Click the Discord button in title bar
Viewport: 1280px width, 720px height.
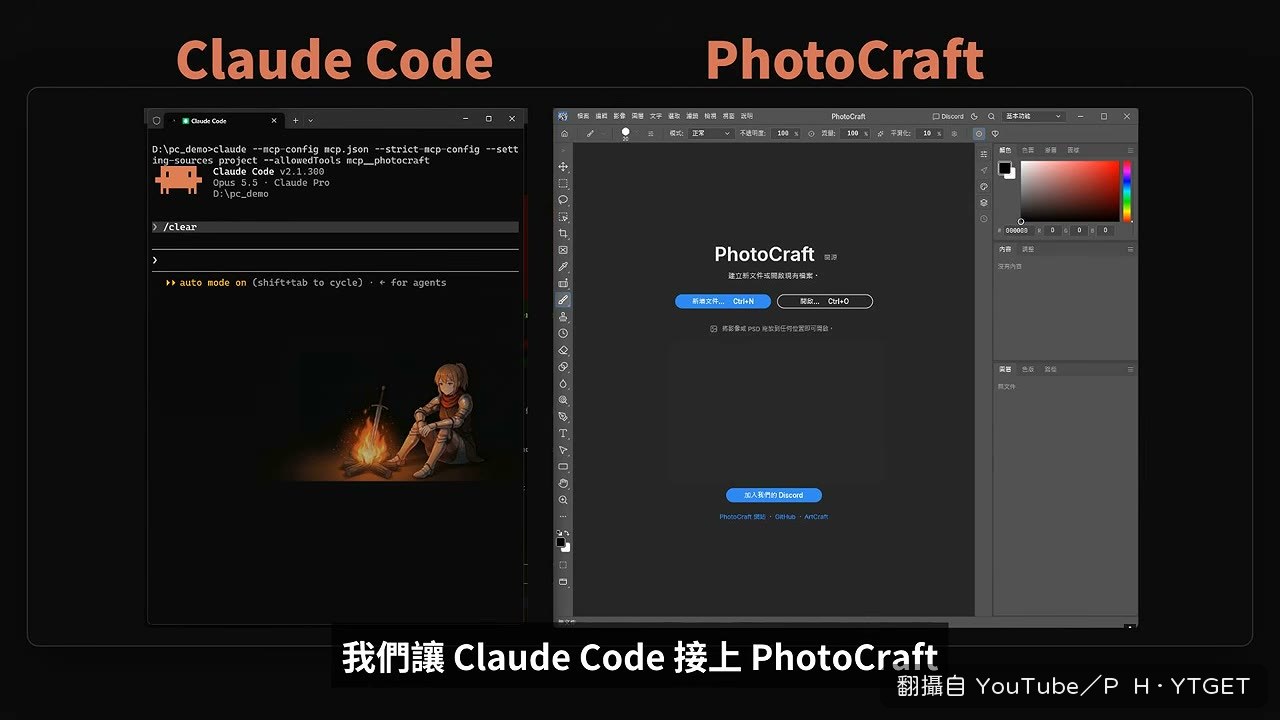point(948,116)
